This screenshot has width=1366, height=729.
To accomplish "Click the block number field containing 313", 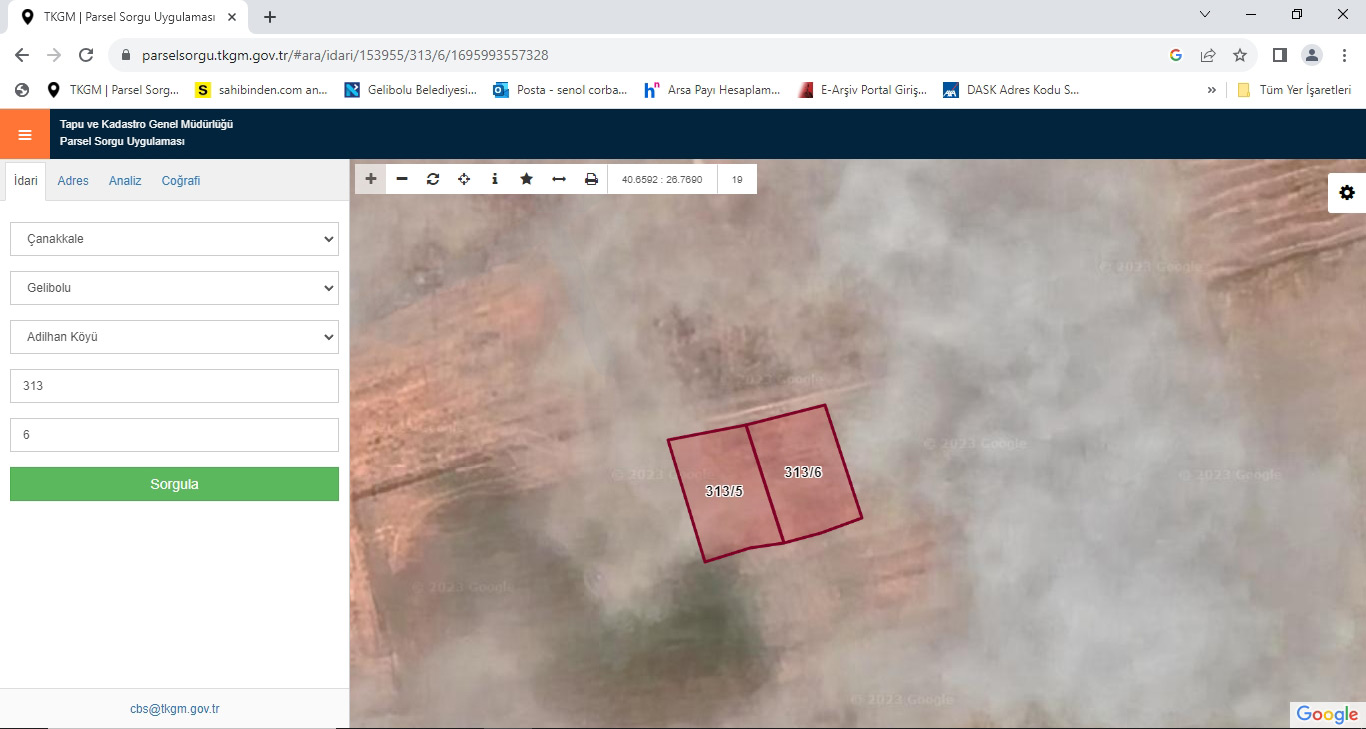I will click(174, 386).
